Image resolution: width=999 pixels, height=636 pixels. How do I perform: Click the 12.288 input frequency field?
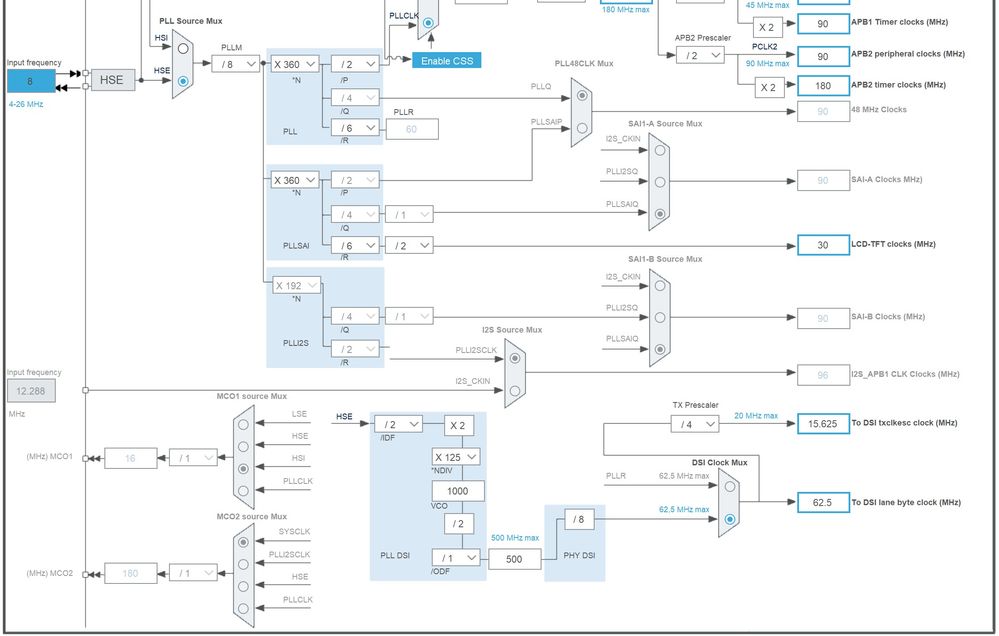pyautogui.click(x=31, y=391)
